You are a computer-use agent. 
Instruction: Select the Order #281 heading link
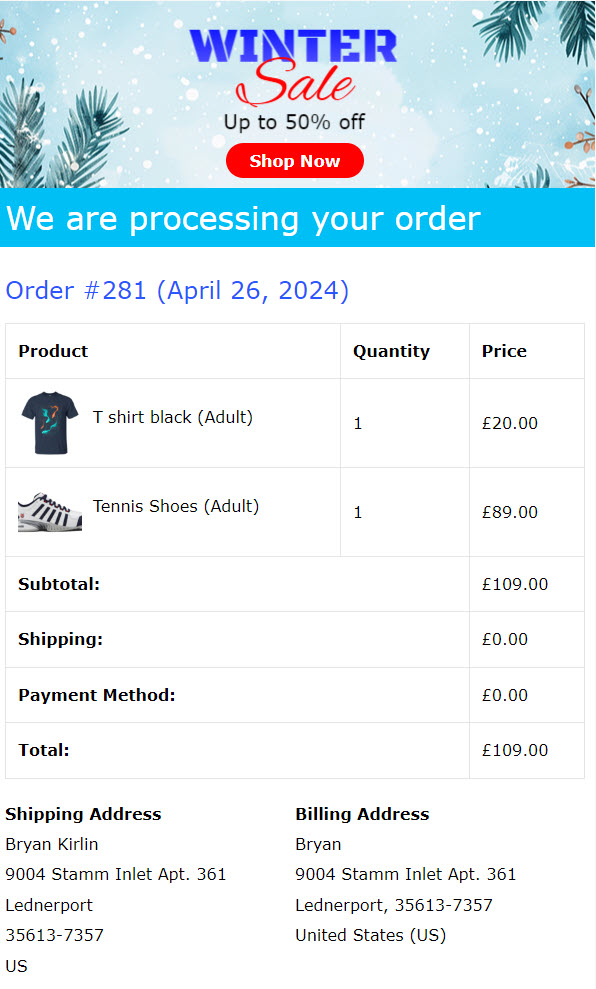(x=177, y=291)
